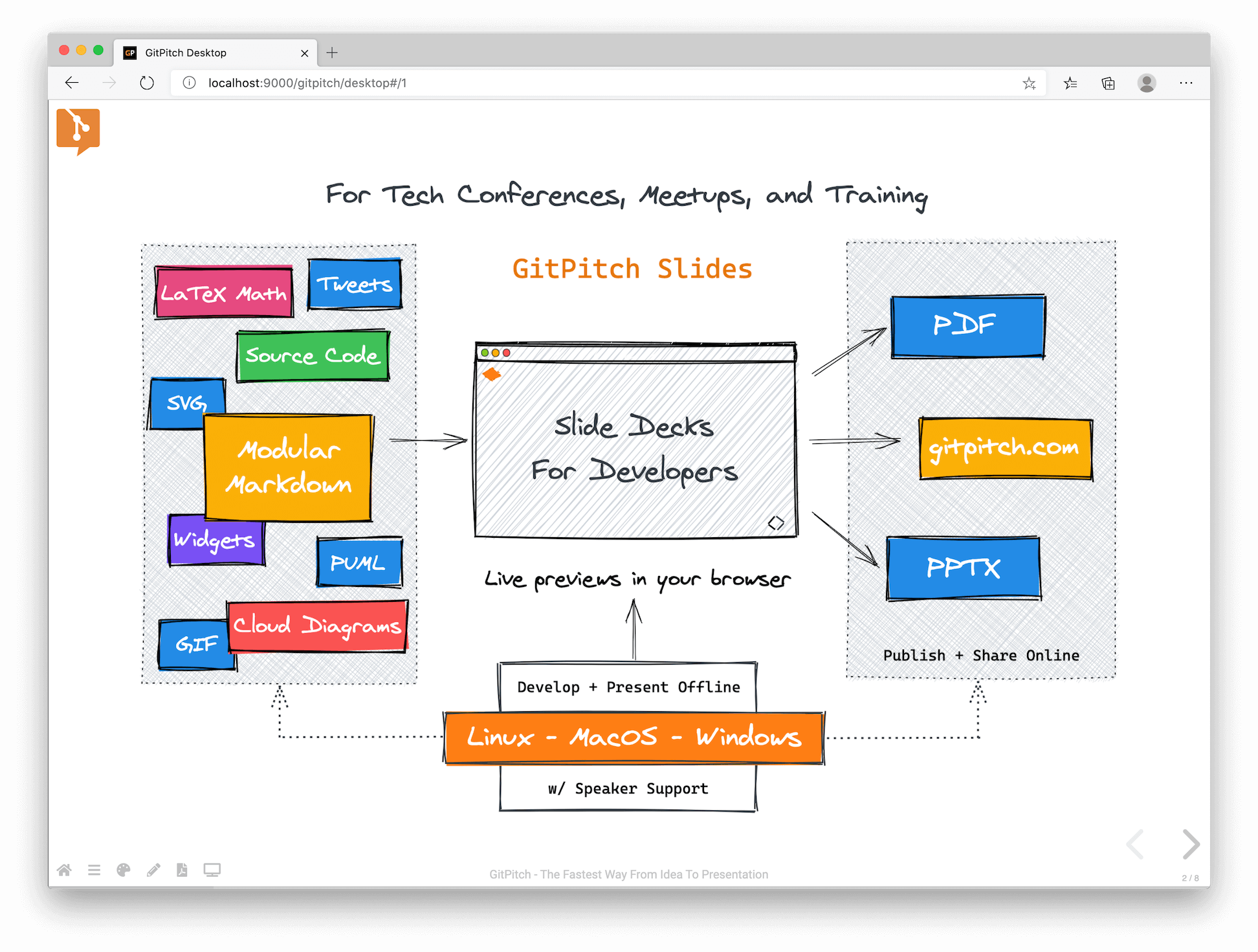Click the Cloud Diagrams box

[x=317, y=626]
